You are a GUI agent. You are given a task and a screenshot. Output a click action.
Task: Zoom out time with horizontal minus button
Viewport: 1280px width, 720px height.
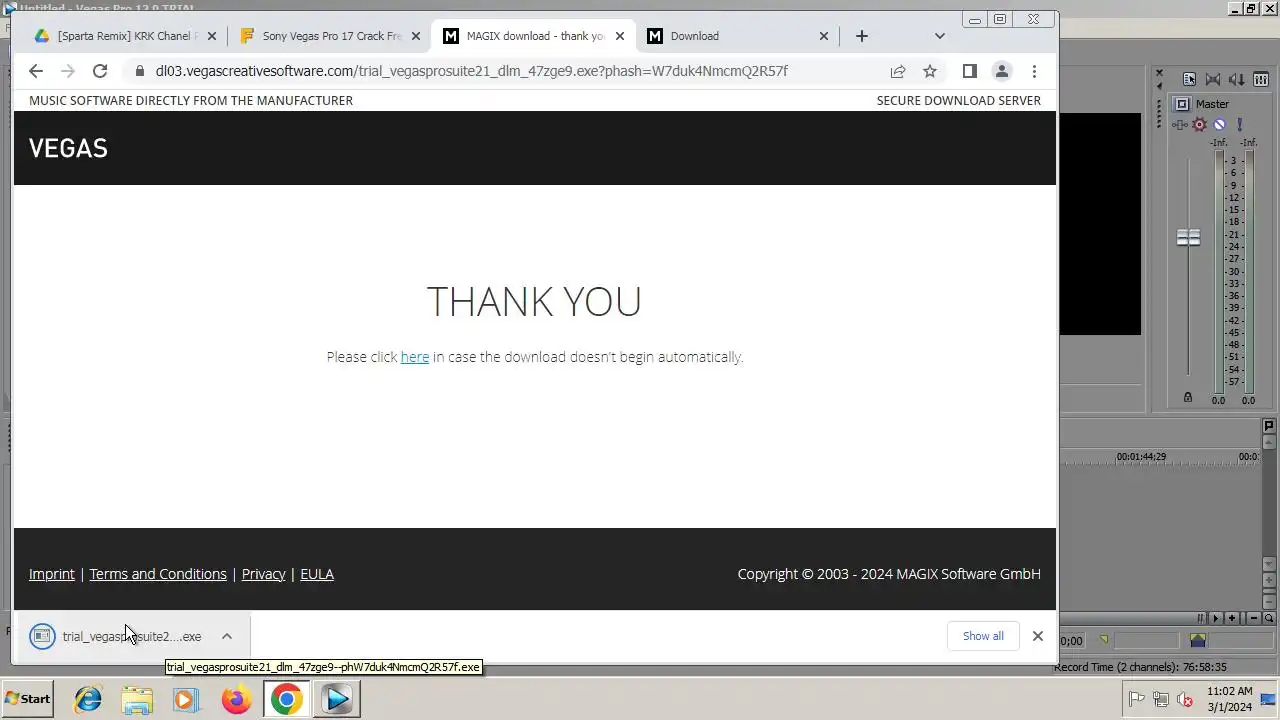(1254, 618)
